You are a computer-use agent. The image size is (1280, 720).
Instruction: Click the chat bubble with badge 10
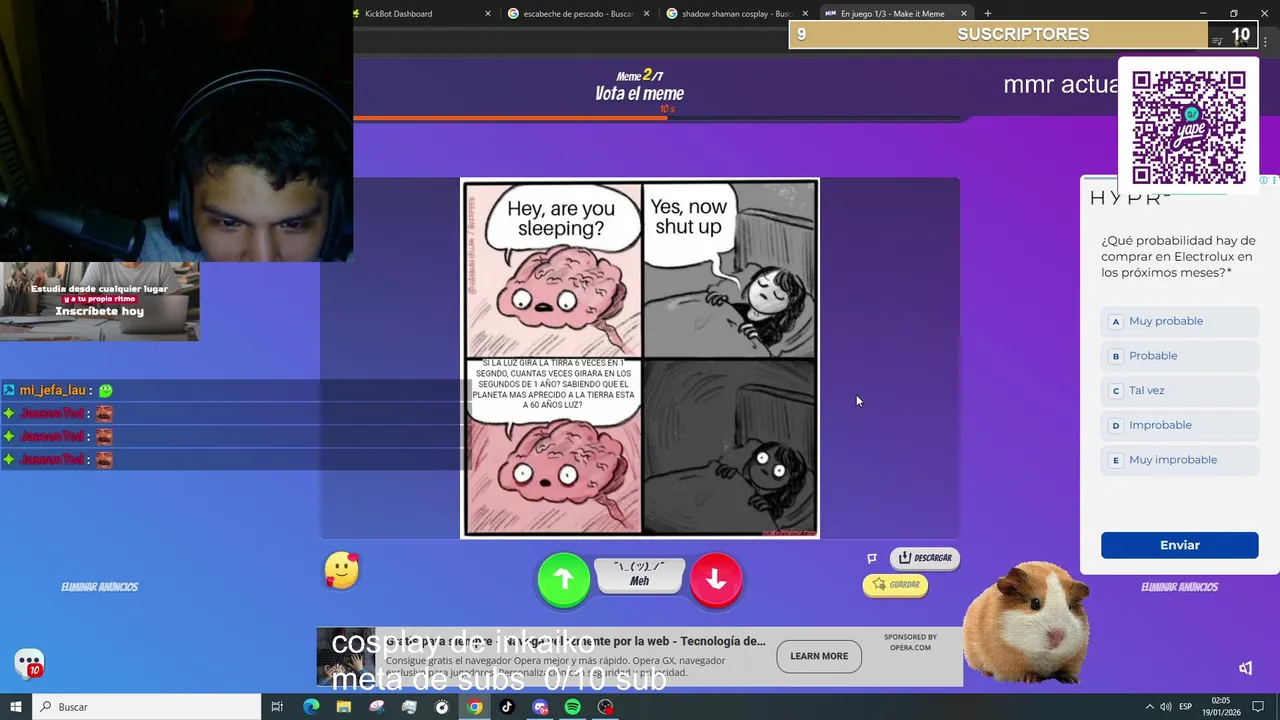coord(29,663)
